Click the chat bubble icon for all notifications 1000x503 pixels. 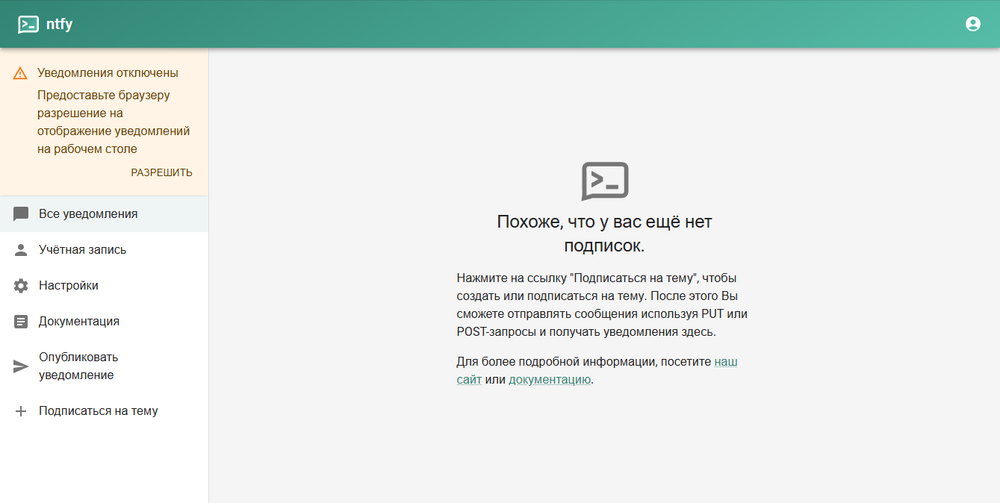(x=20, y=214)
